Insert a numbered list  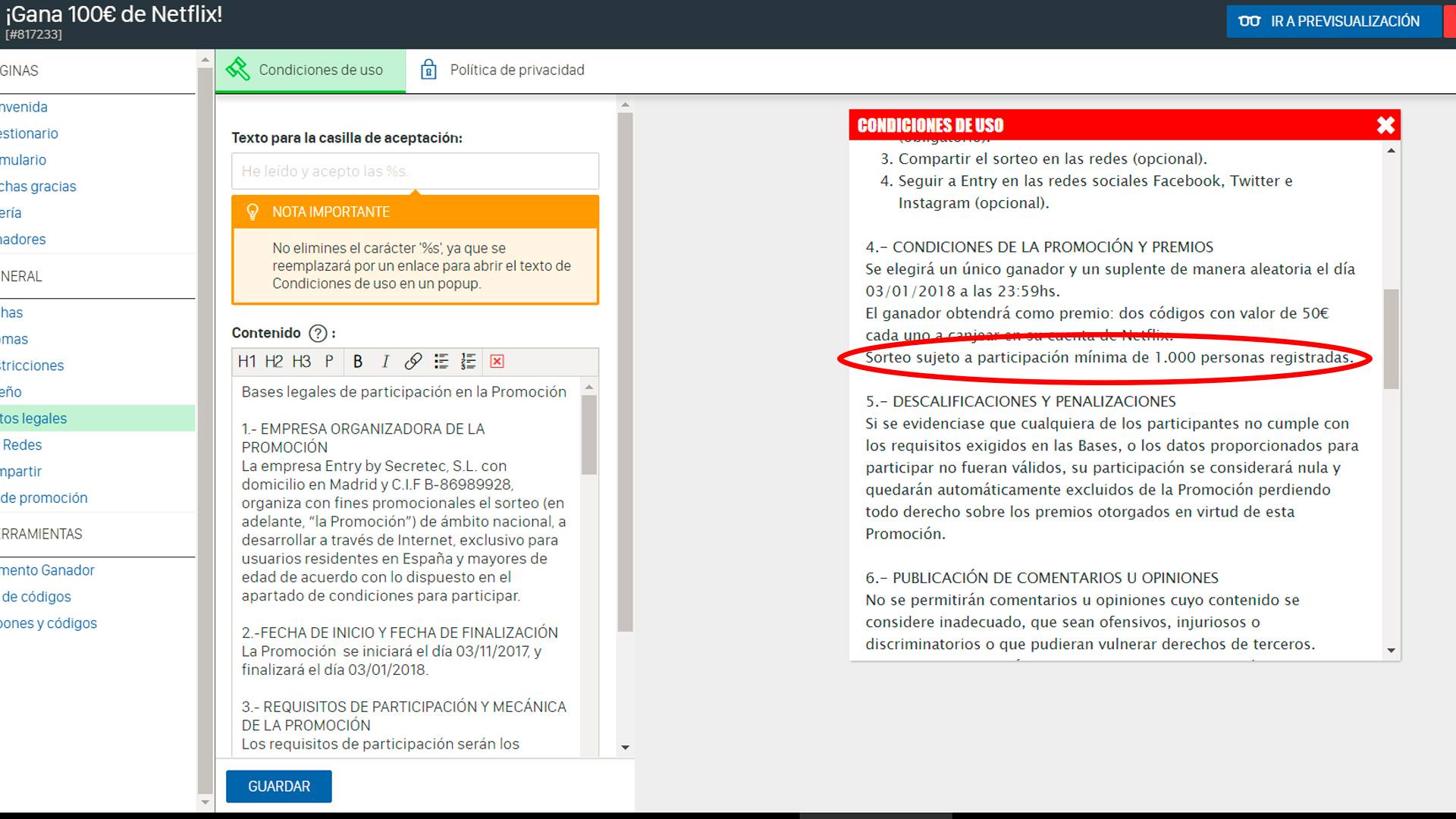pos(468,362)
